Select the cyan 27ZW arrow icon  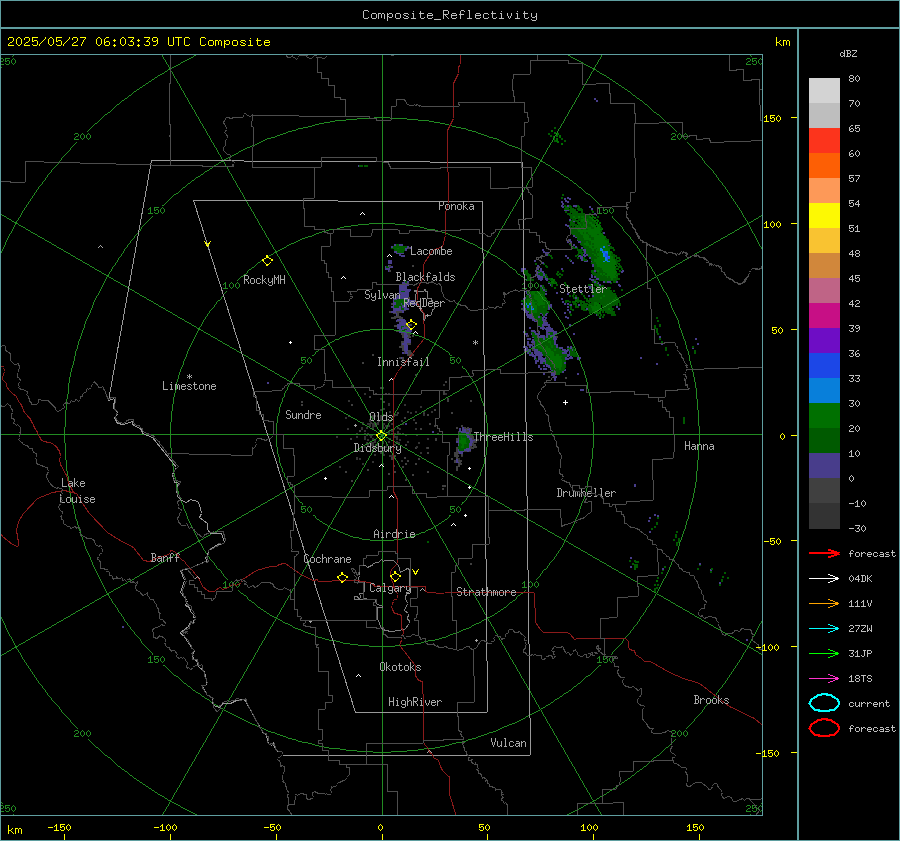pos(824,629)
